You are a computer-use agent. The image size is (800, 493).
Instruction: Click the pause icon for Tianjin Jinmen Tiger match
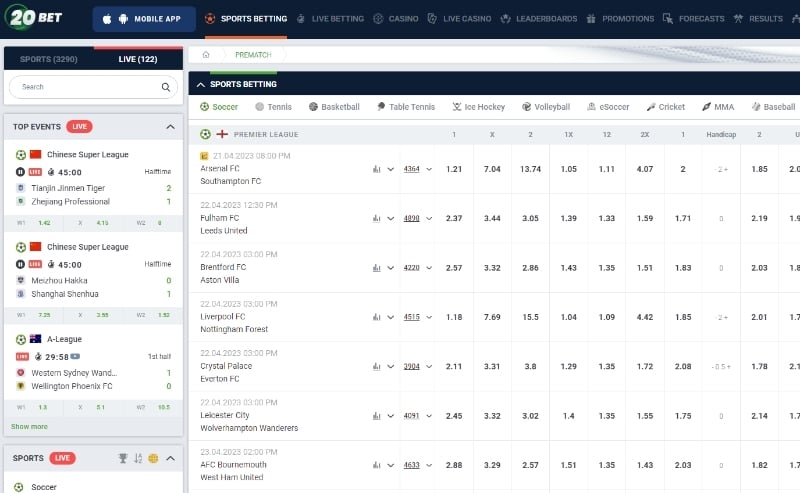[20, 172]
